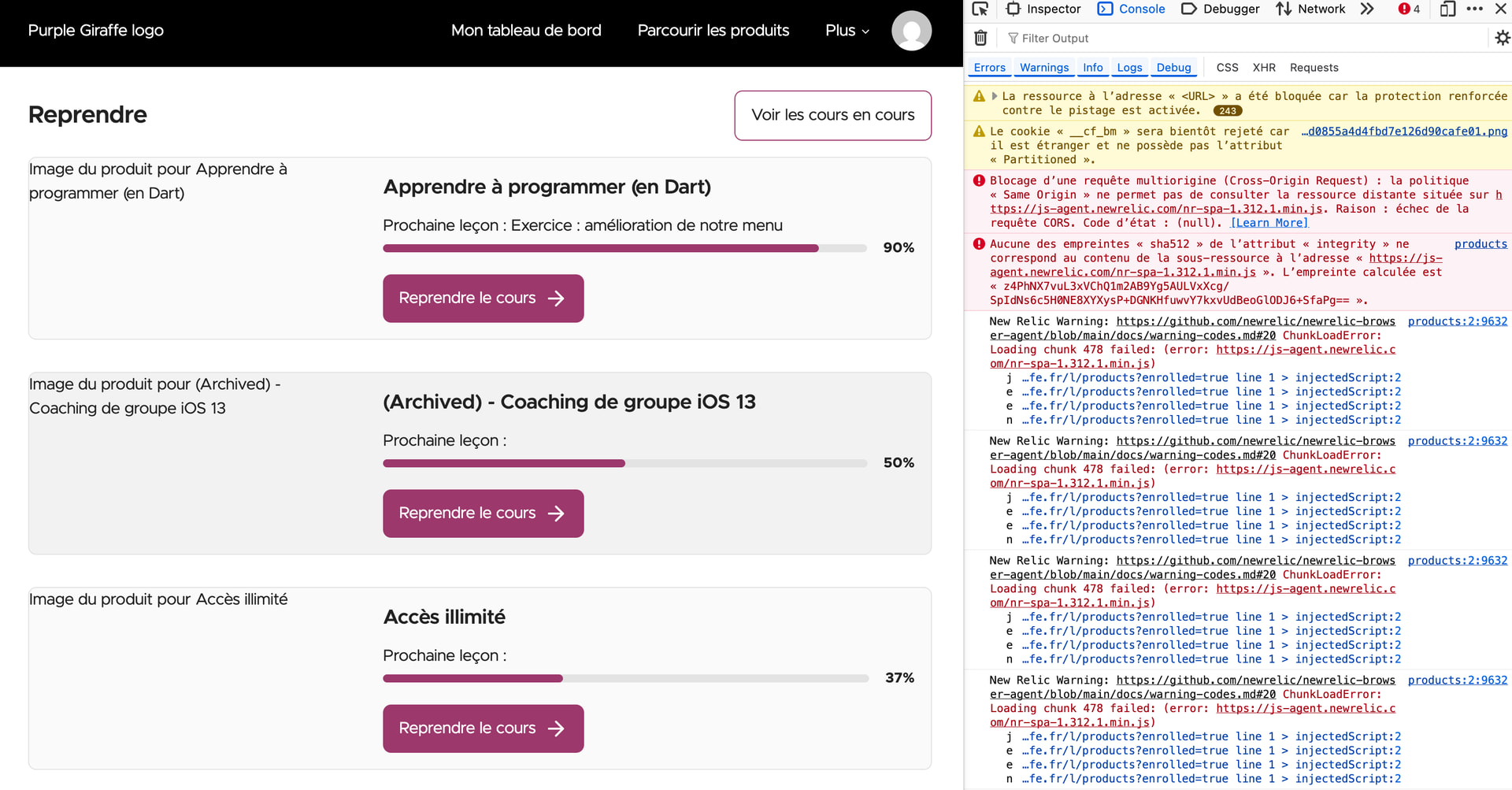1512x790 pixels.
Task: Activate the element picker tool
Action: pyautogui.click(x=980, y=9)
